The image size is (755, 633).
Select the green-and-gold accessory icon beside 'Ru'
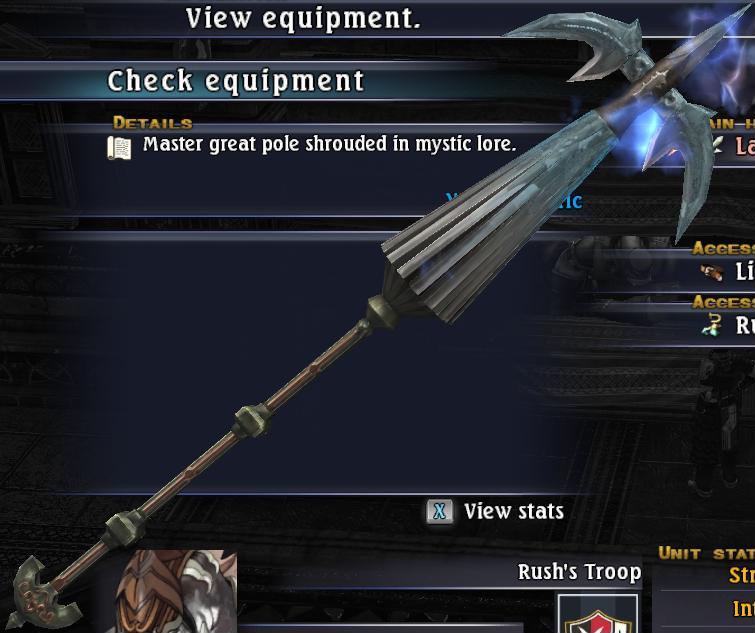[x=712, y=325]
